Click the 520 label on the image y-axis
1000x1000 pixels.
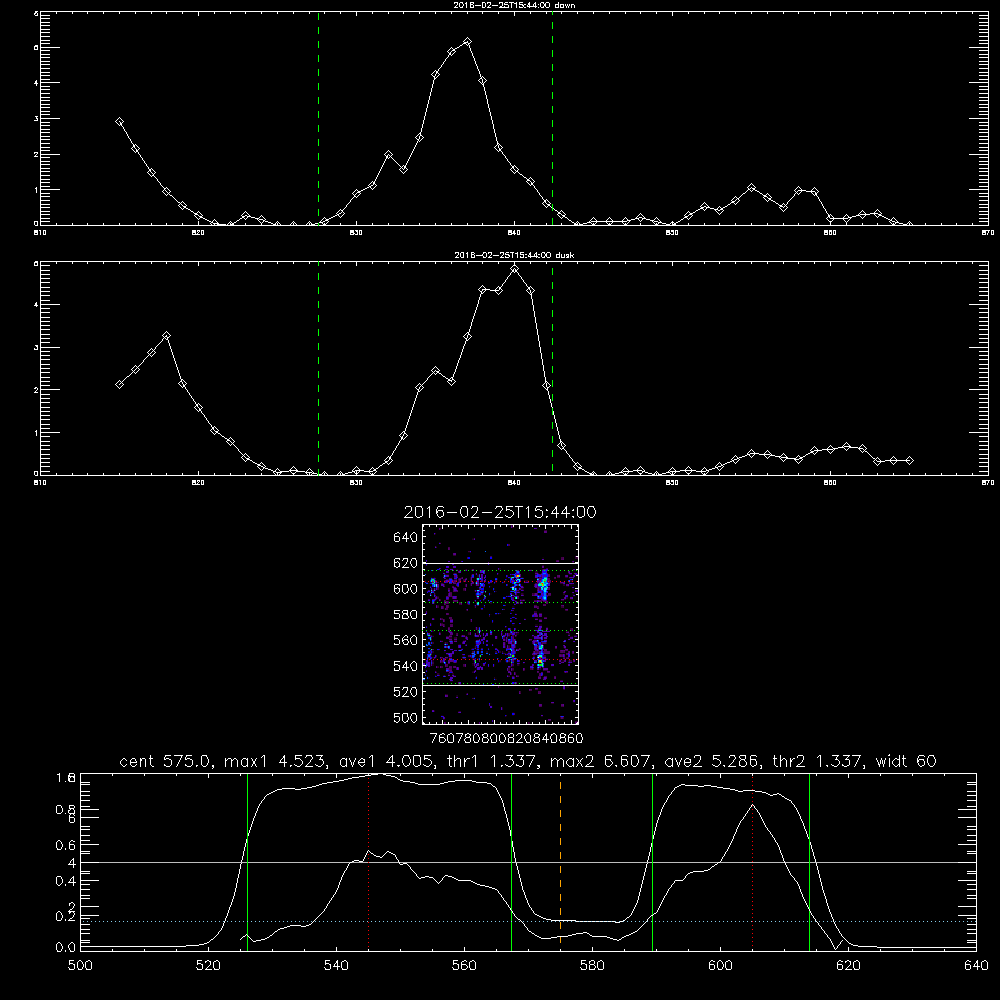tap(406, 692)
